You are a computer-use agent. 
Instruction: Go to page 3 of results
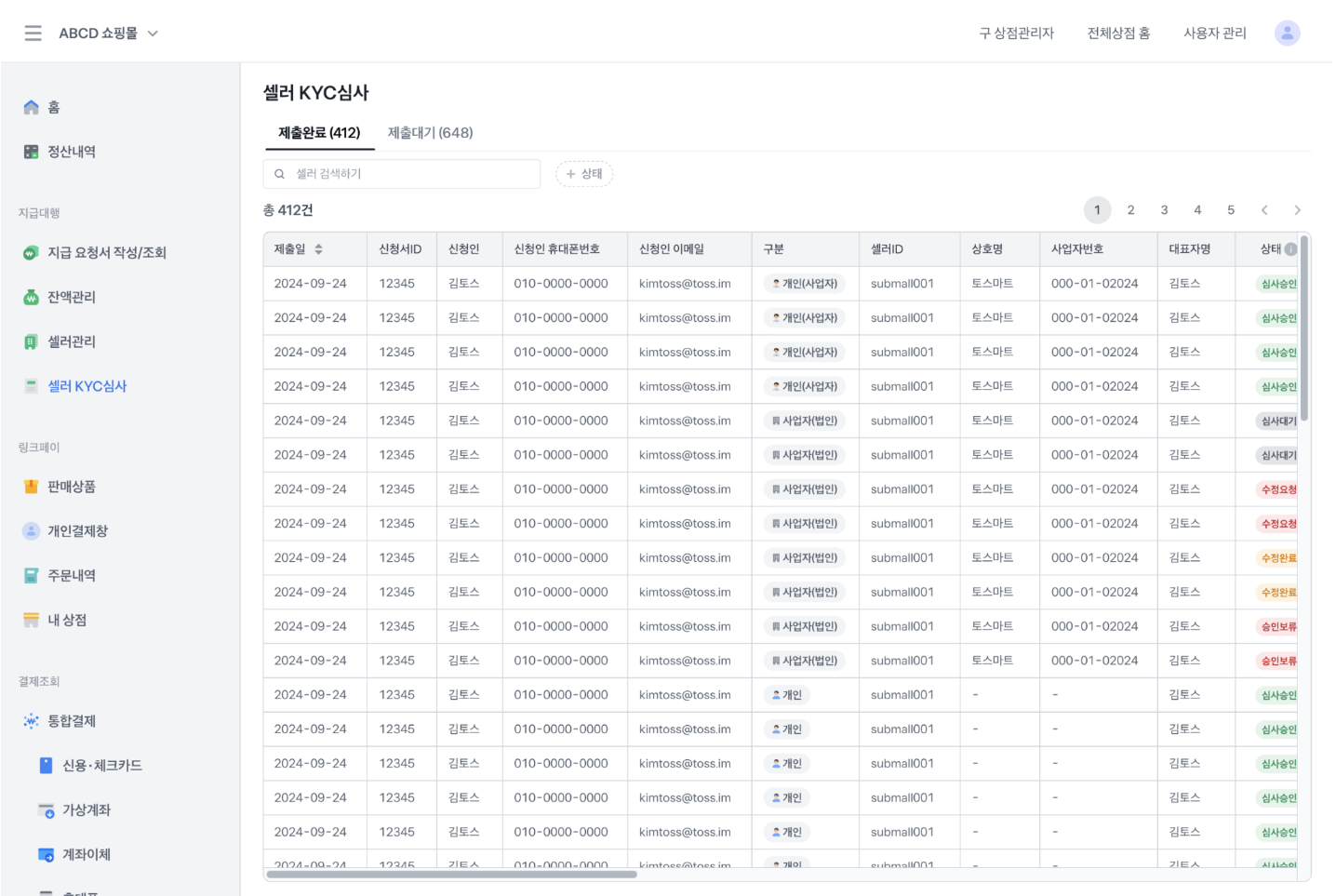point(1164,210)
